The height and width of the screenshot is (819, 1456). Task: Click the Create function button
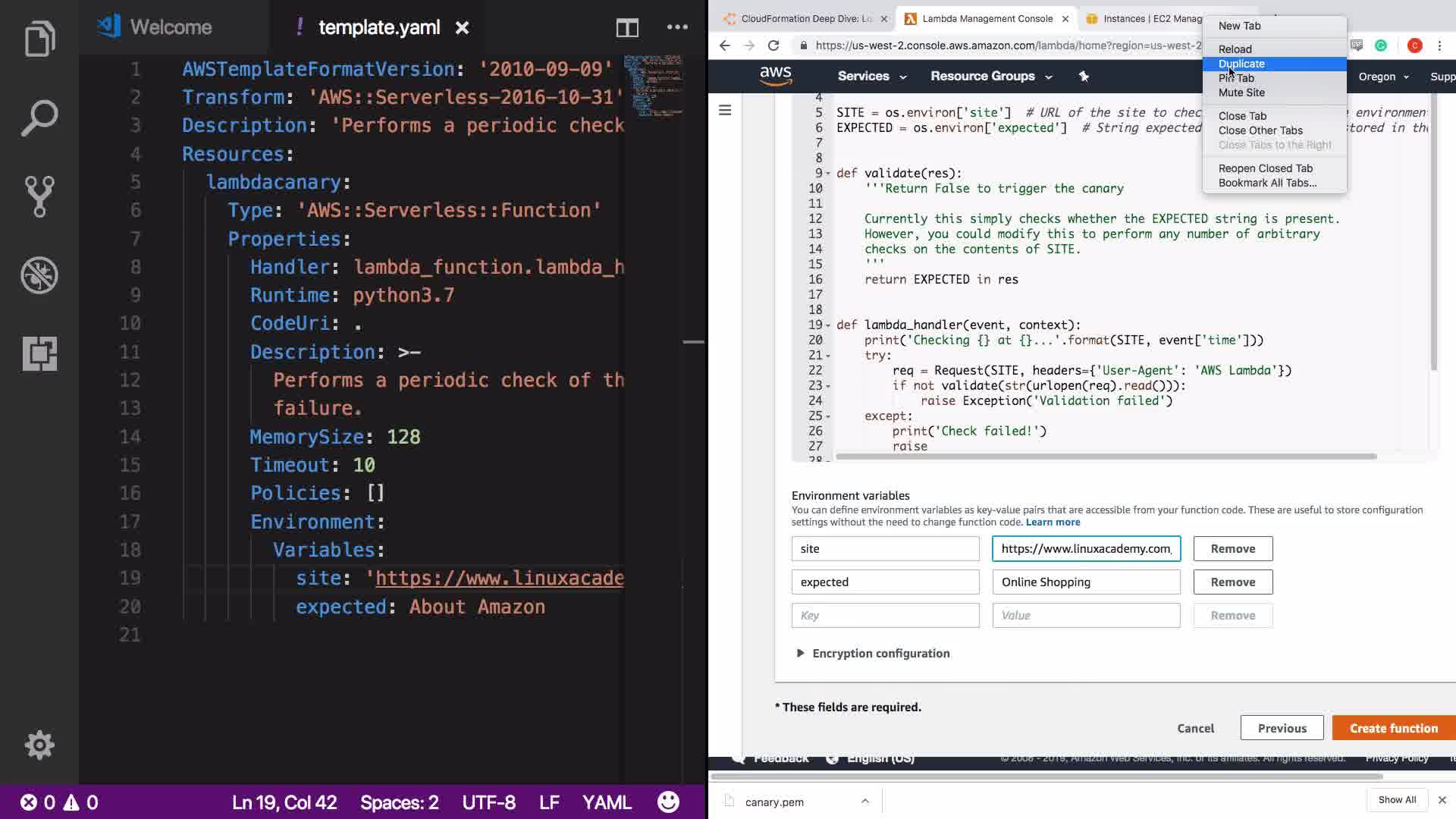(x=1393, y=728)
